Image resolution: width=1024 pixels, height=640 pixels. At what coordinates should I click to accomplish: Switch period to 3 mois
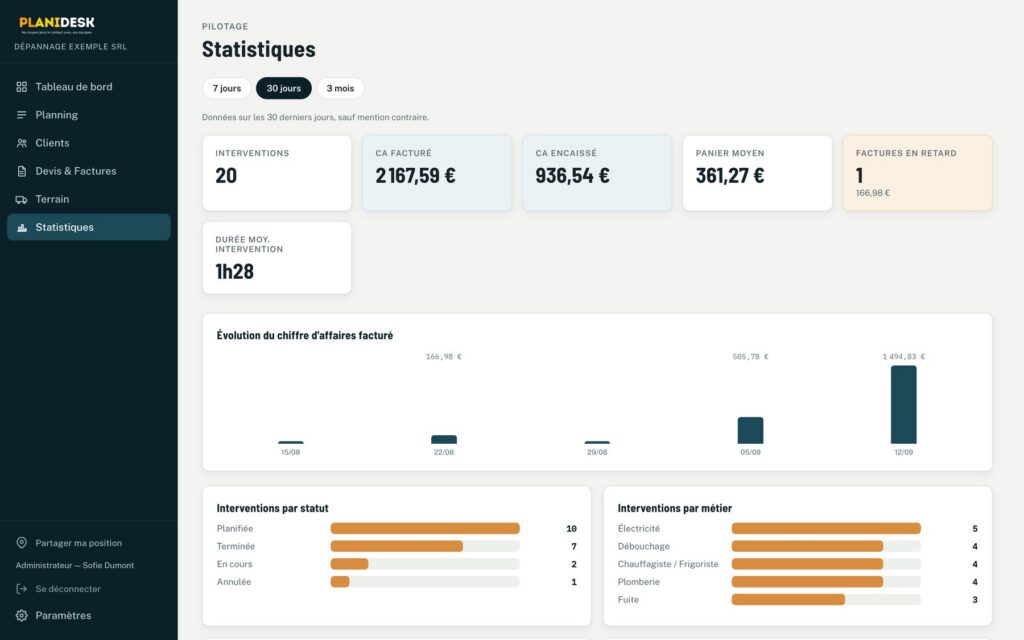pos(340,88)
